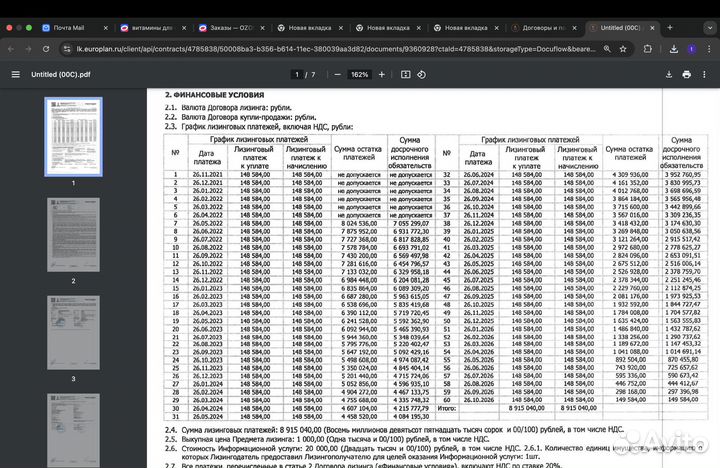720x468 pixels.
Task: Open Chrome browser menu three dots
Action: (707, 48)
